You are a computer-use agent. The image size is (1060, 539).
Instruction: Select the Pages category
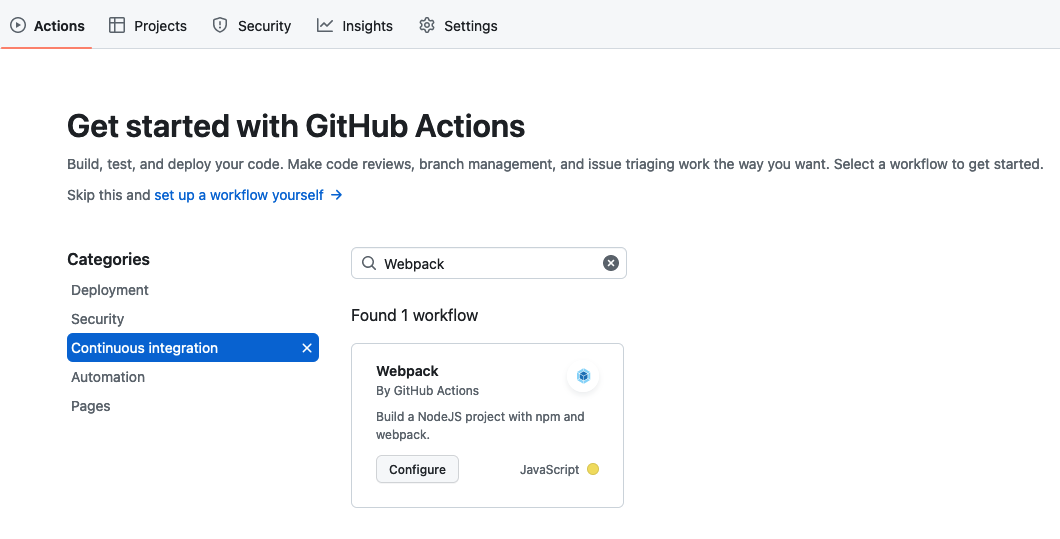pyautogui.click(x=91, y=406)
